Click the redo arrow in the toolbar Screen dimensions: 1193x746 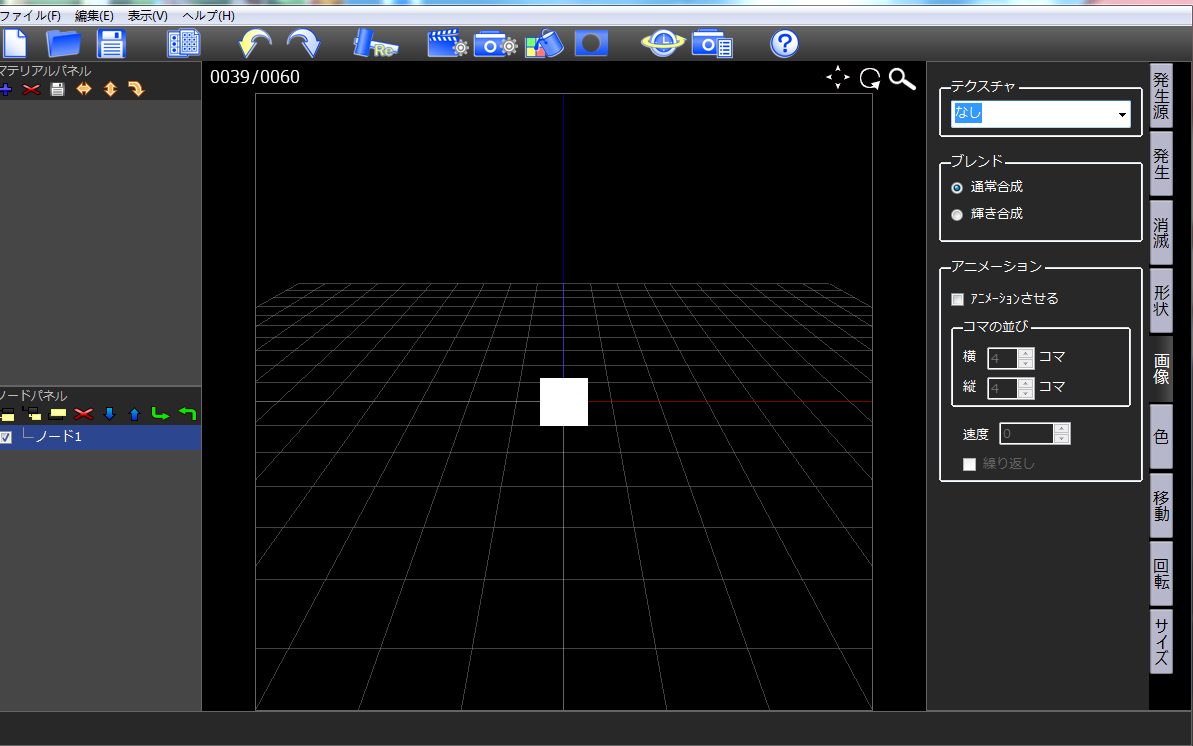point(304,43)
